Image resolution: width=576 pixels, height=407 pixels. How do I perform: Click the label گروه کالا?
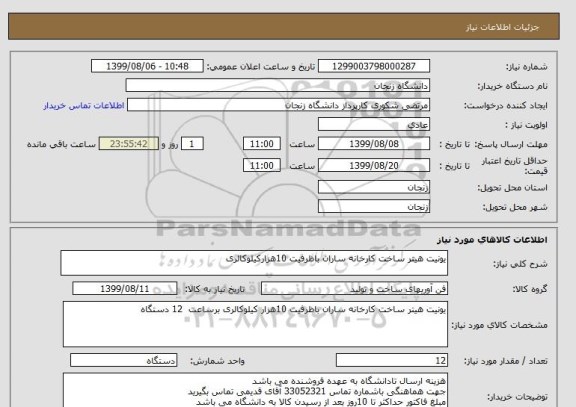[x=530, y=289]
